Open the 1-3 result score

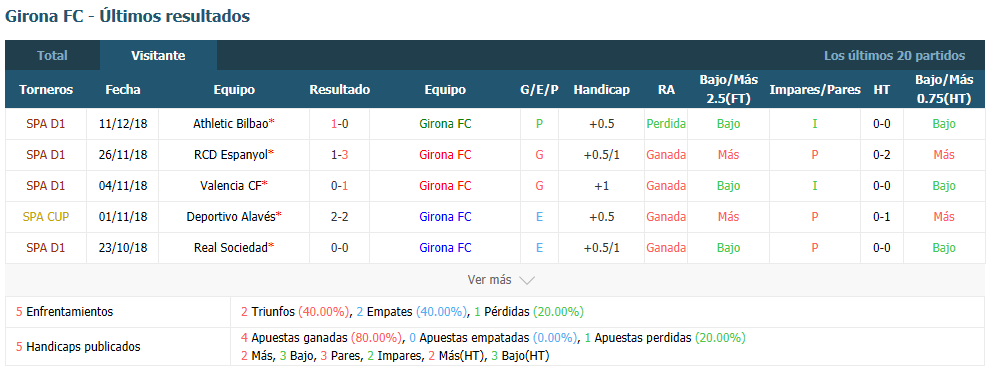339,155
